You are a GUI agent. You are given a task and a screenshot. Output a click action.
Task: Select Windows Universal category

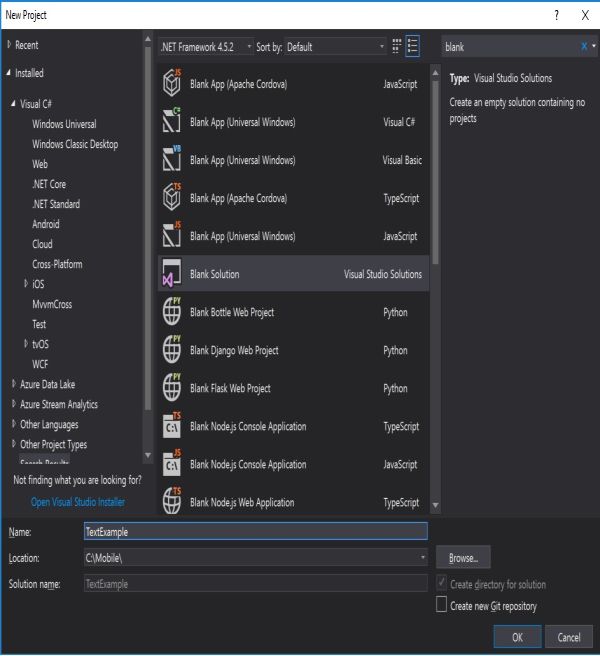[x=64, y=124]
